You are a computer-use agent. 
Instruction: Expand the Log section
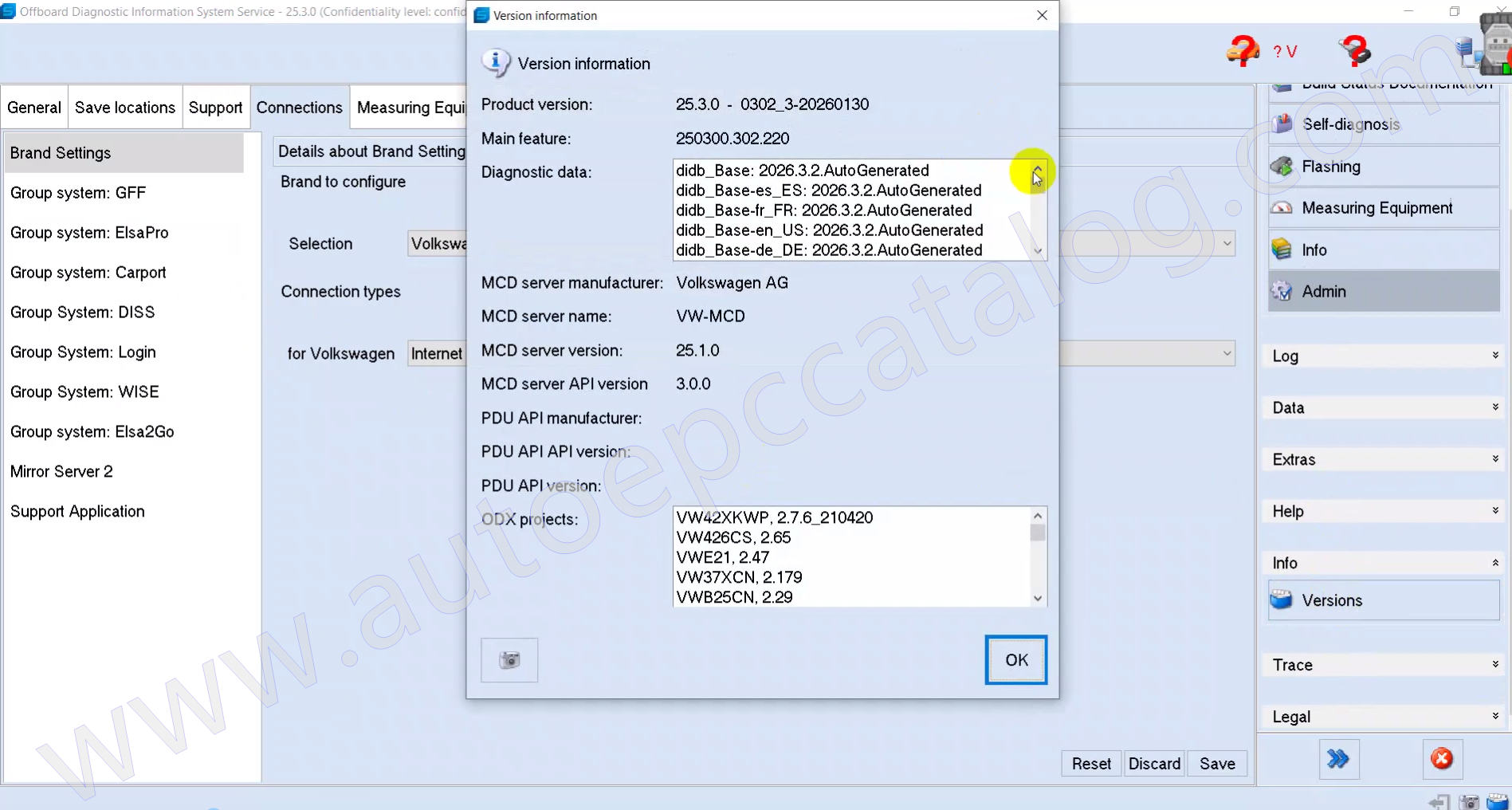pyautogui.click(x=1383, y=356)
